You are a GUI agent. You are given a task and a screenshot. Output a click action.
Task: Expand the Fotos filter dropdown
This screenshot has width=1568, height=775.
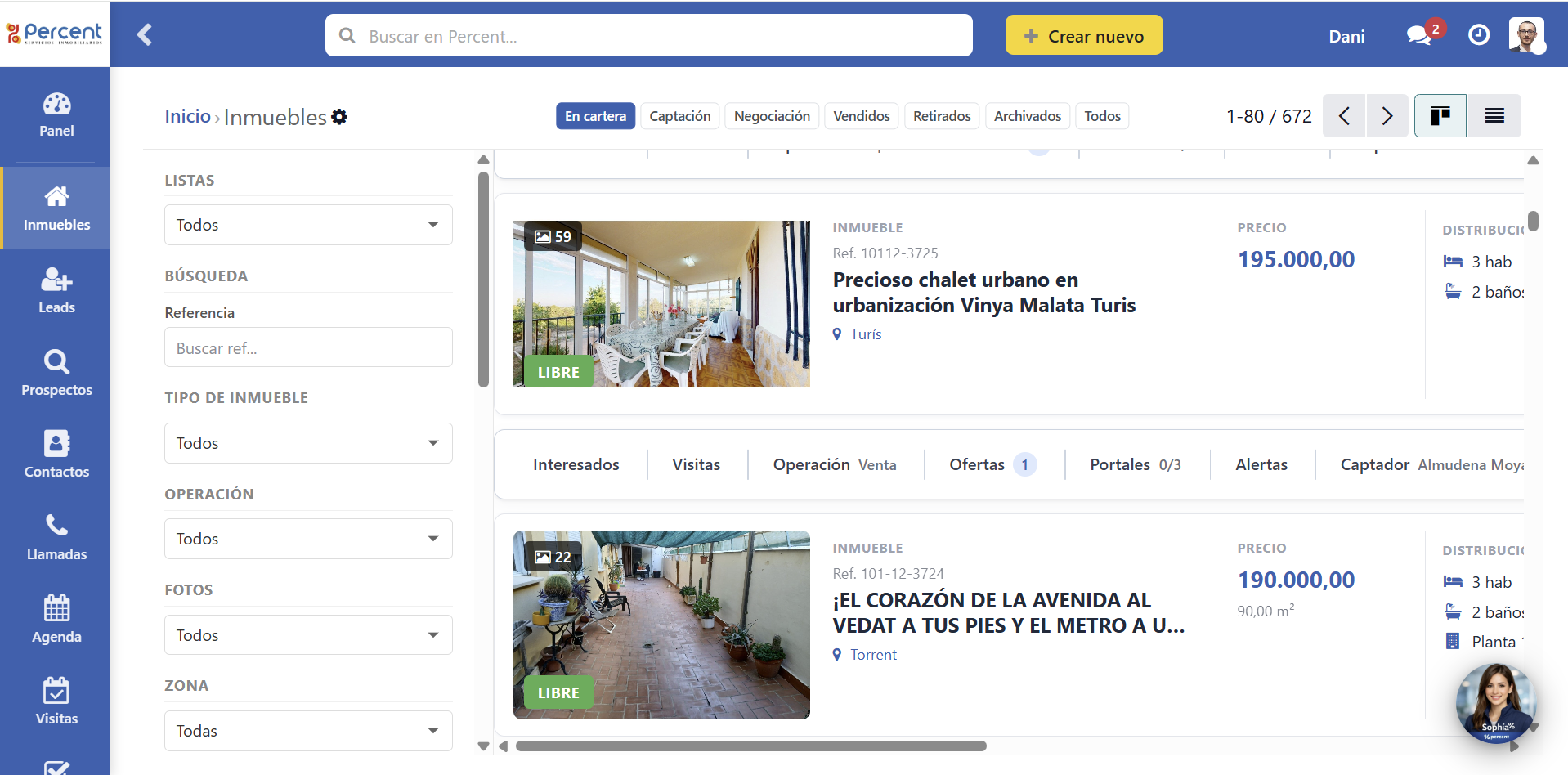tap(308, 635)
